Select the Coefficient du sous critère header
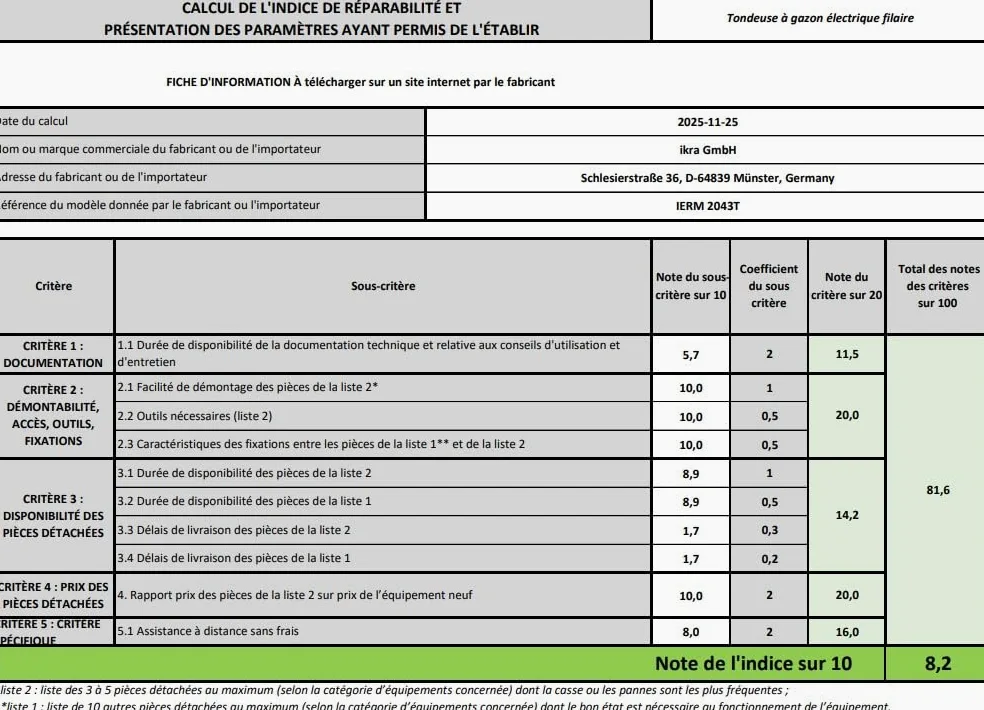The width and height of the screenshot is (984, 710). (x=769, y=286)
